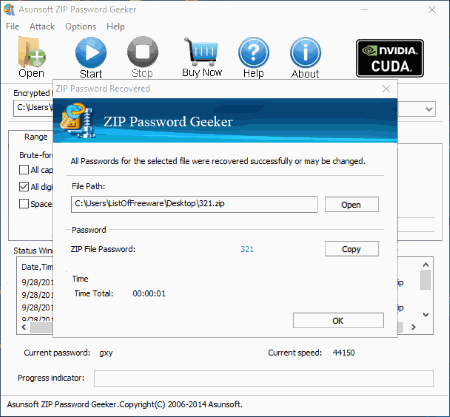The width and height of the screenshot is (450, 417).
Task: Select the Range tab
Action: tap(36, 137)
